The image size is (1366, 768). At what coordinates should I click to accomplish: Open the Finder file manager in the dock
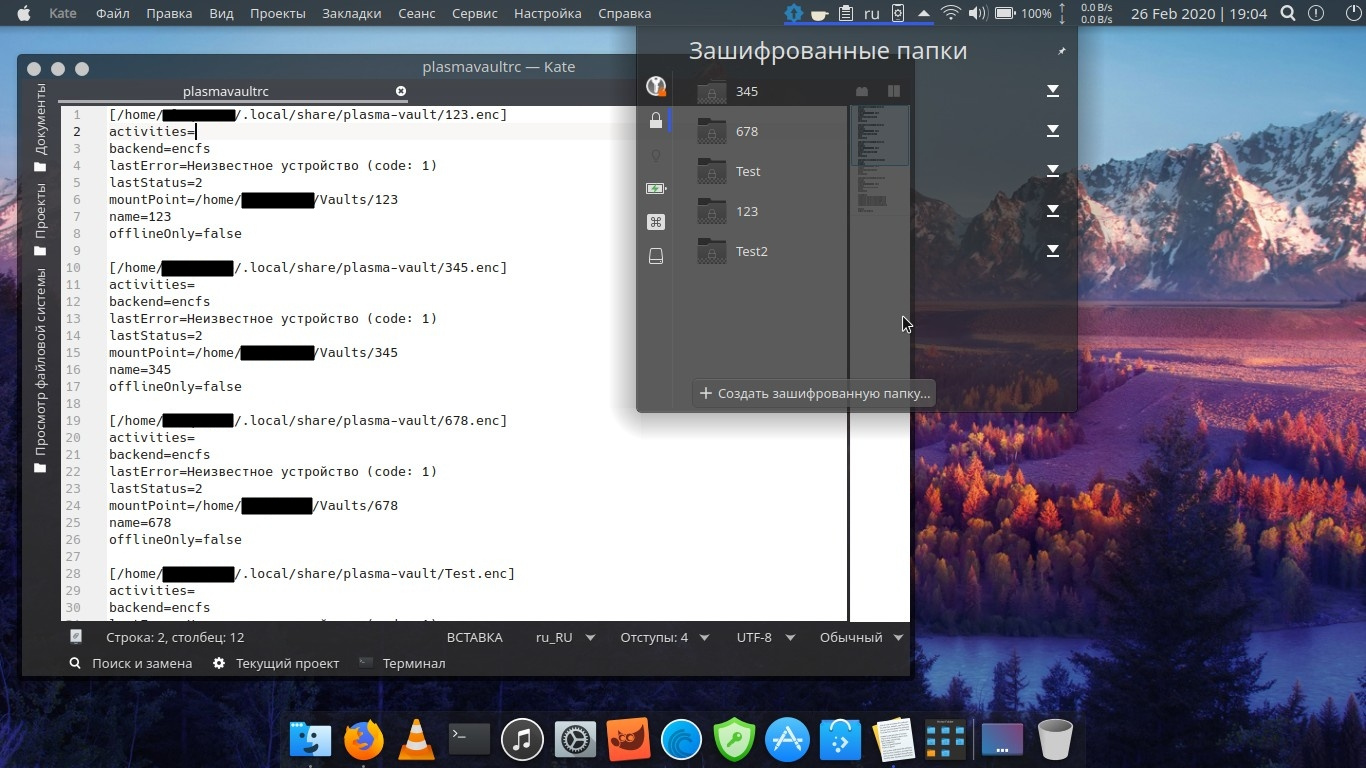click(x=310, y=741)
